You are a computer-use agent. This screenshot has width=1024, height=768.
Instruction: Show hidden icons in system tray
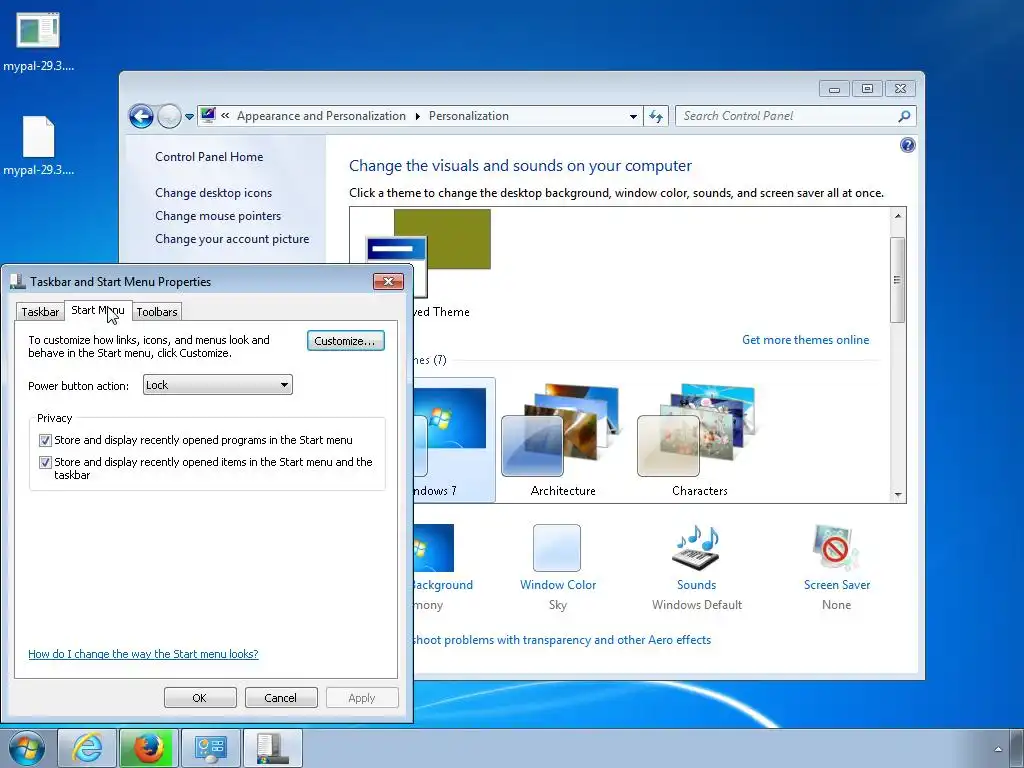tap(997, 748)
